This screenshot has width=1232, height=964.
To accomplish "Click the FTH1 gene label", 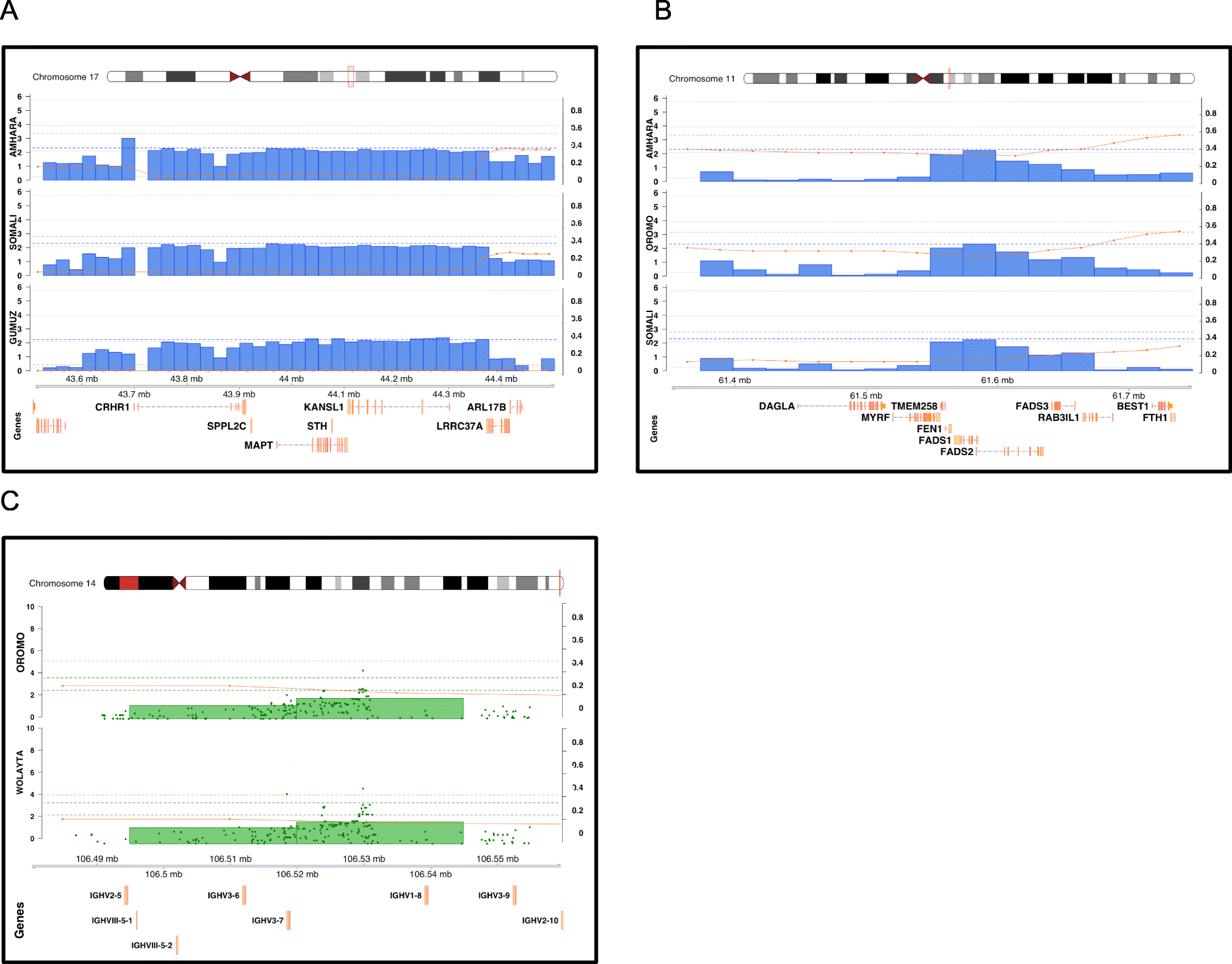I will [x=1155, y=417].
